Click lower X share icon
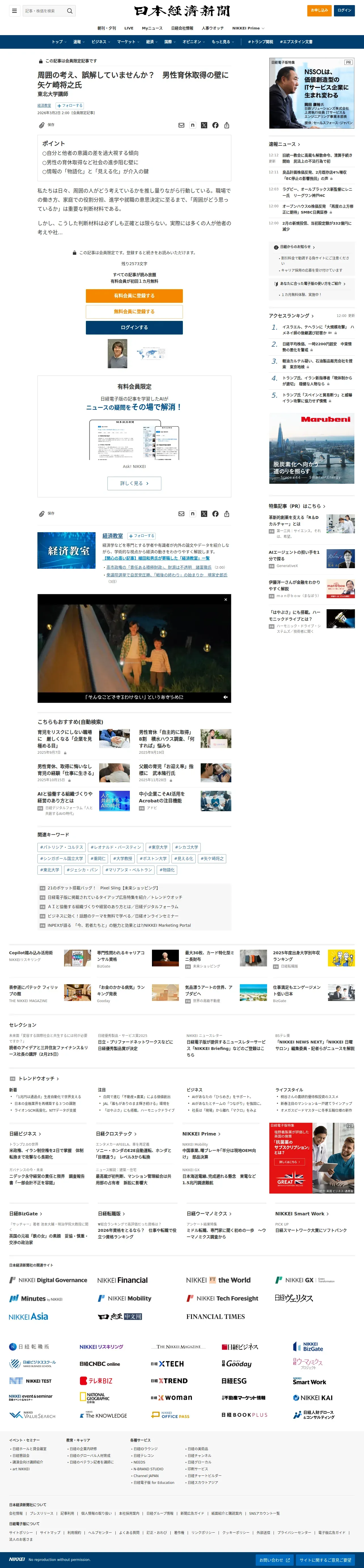364x1568 pixels. click(x=204, y=513)
